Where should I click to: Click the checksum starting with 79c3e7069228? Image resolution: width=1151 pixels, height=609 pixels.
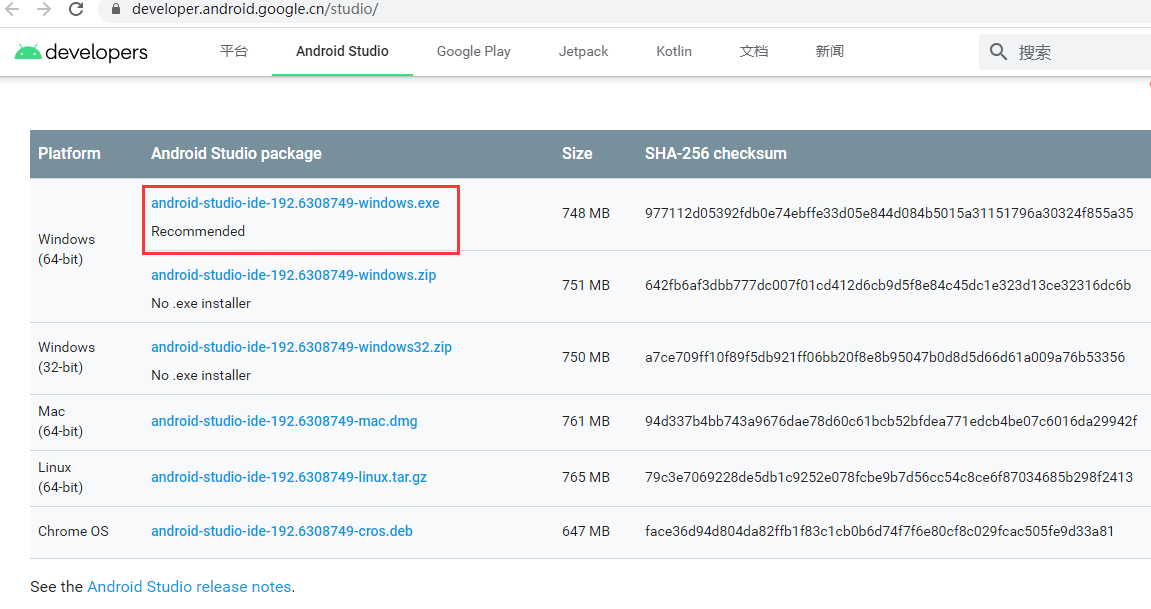tap(889, 477)
